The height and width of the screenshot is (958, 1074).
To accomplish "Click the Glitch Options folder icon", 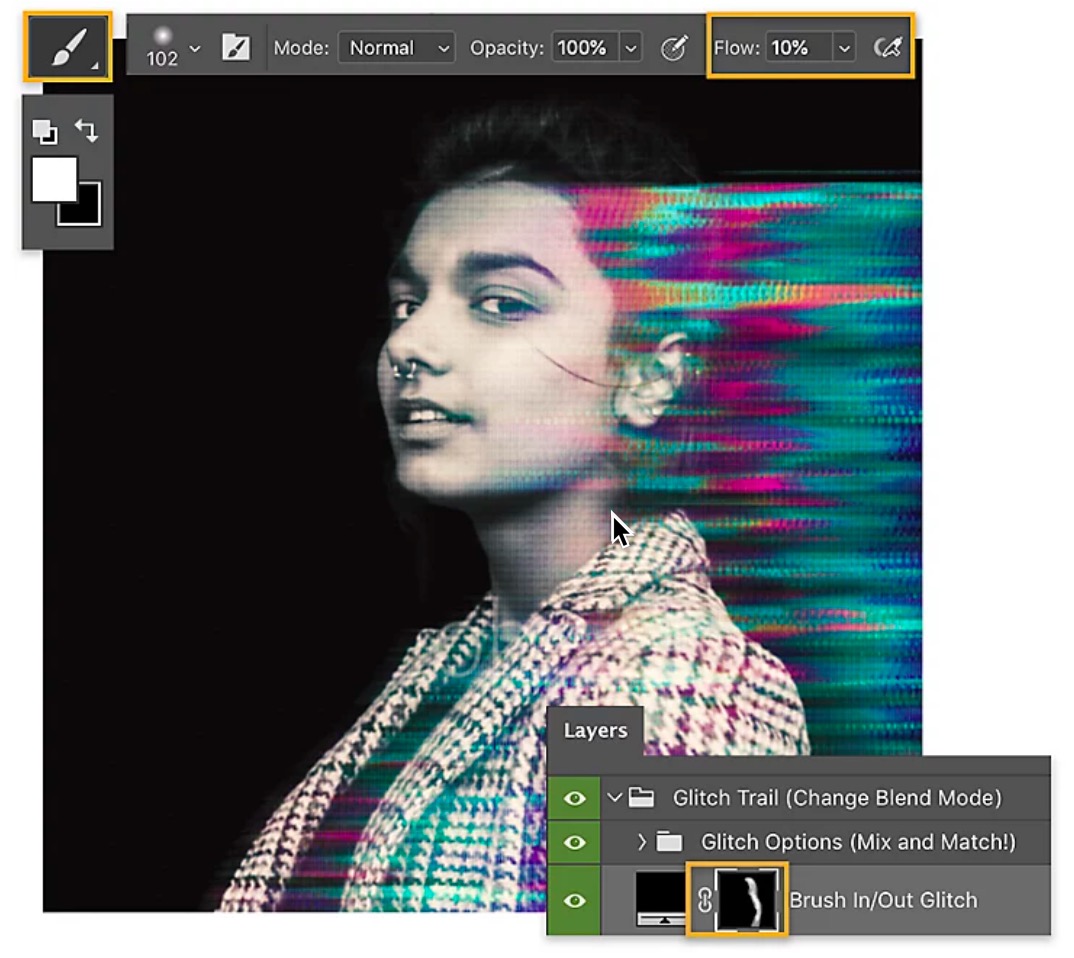I will point(669,842).
